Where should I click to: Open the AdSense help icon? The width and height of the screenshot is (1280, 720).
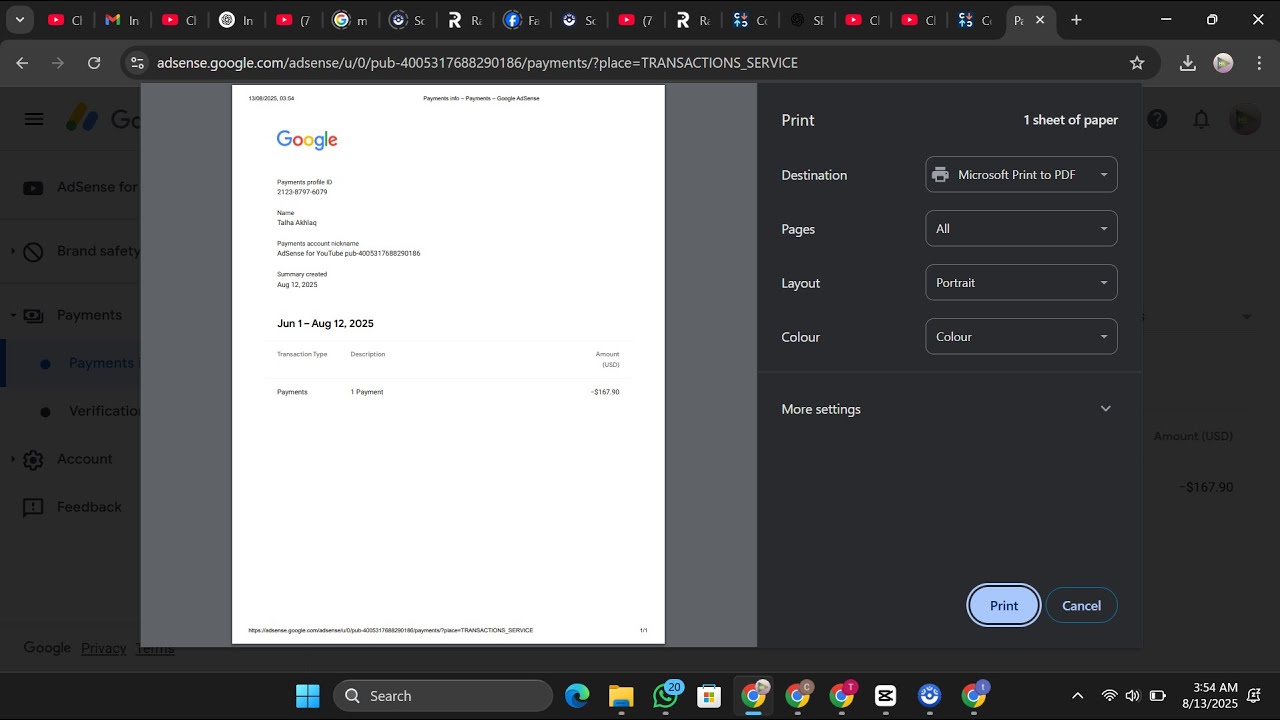(x=1157, y=119)
